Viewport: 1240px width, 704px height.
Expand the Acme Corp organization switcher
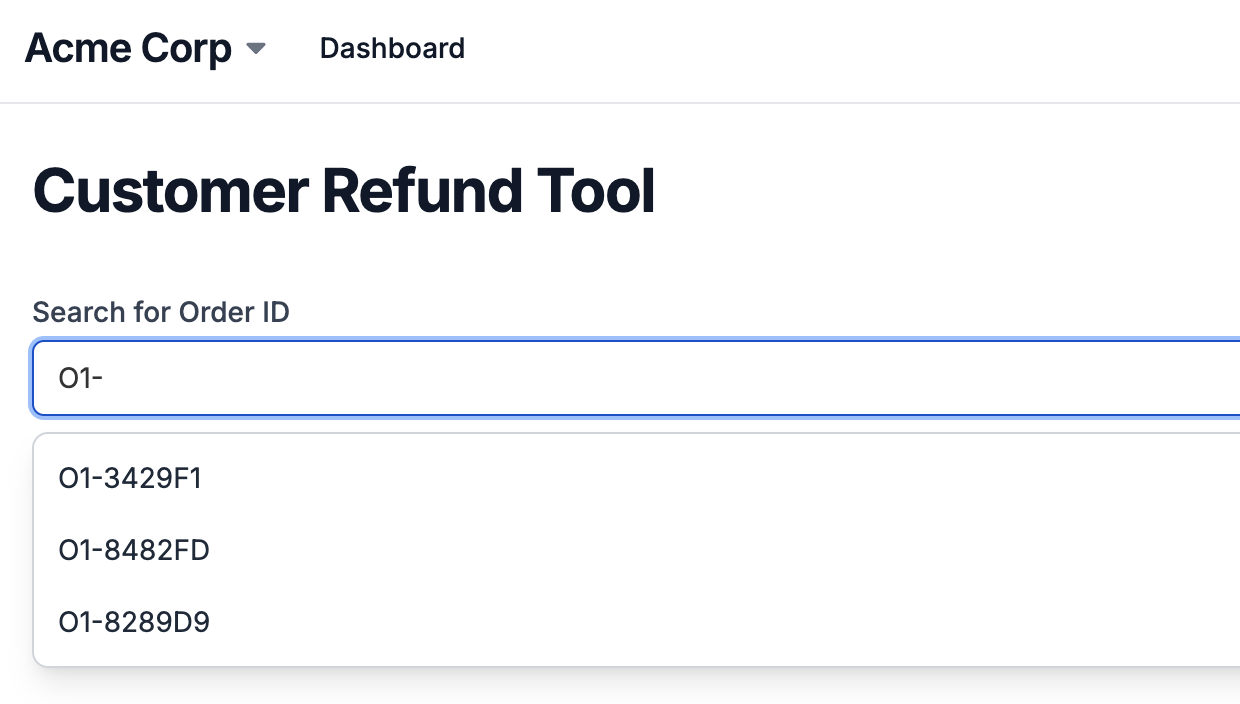click(x=256, y=49)
